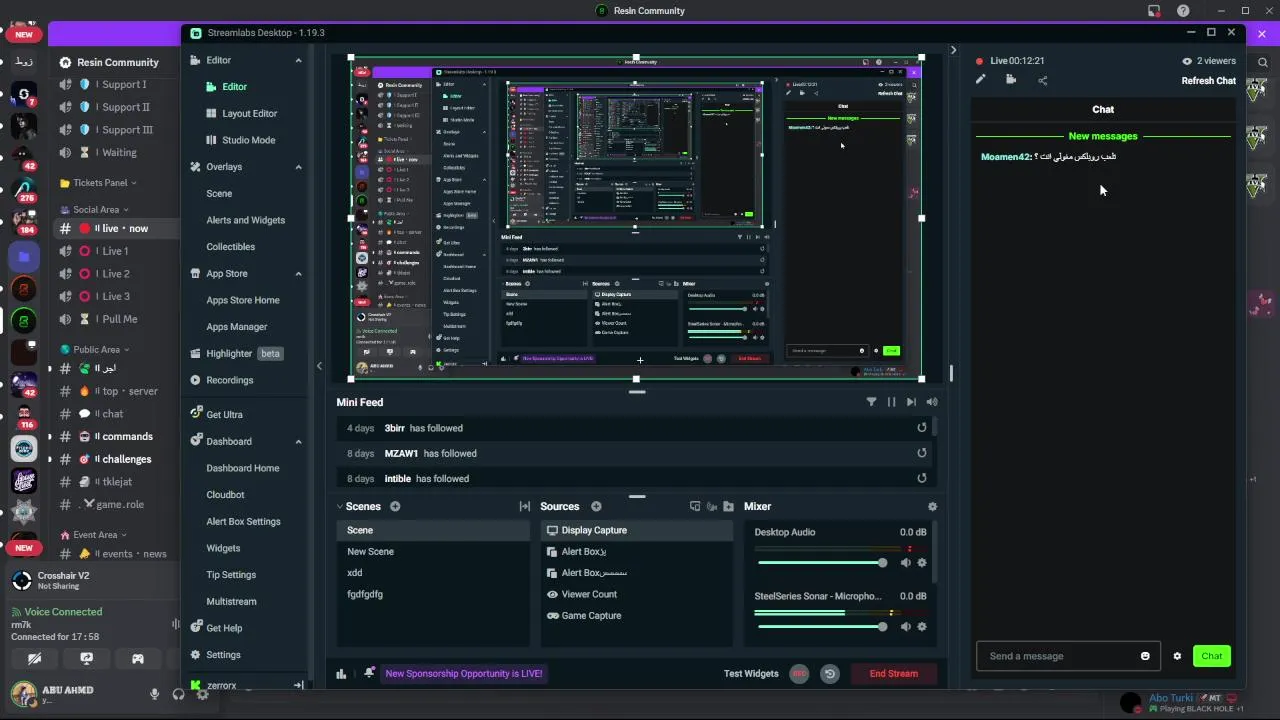
Task: Toggle studio mode icon in Sources header
Action: click(x=695, y=507)
